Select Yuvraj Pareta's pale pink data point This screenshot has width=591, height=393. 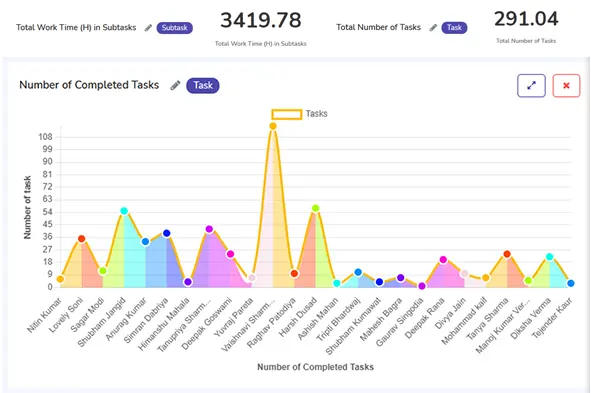click(252, 278)
